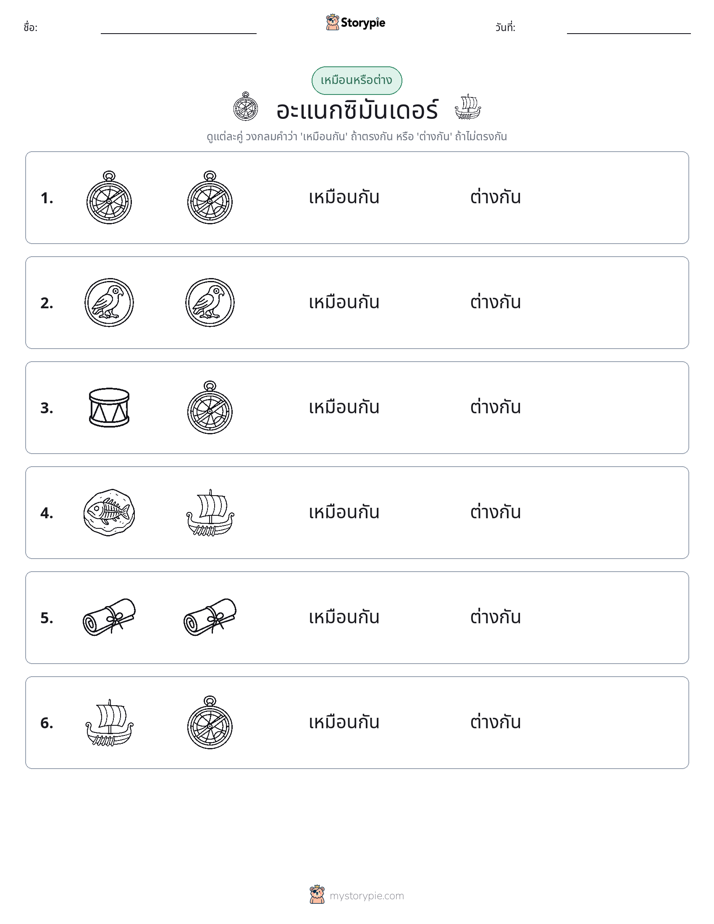The height and width of the screenshot is (924, 714).
Task: Select 'เหมือนกัน' in row 5
Action: (x=344, y=617)
